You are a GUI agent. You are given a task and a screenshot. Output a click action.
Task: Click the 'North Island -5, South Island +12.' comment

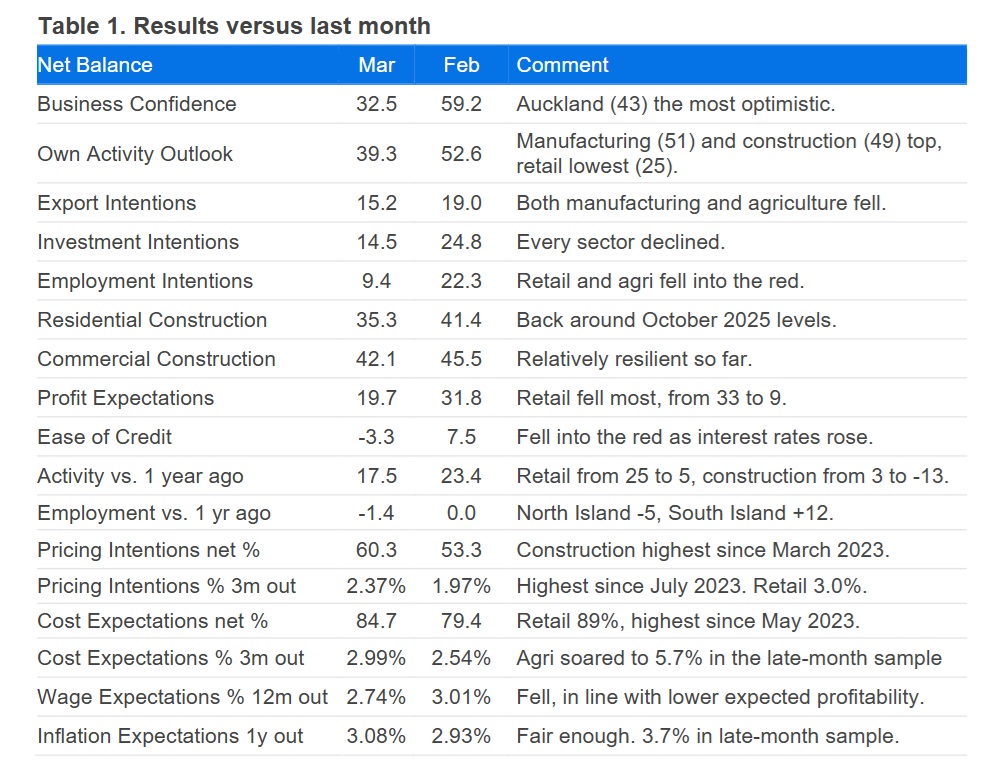coord(675,513)
